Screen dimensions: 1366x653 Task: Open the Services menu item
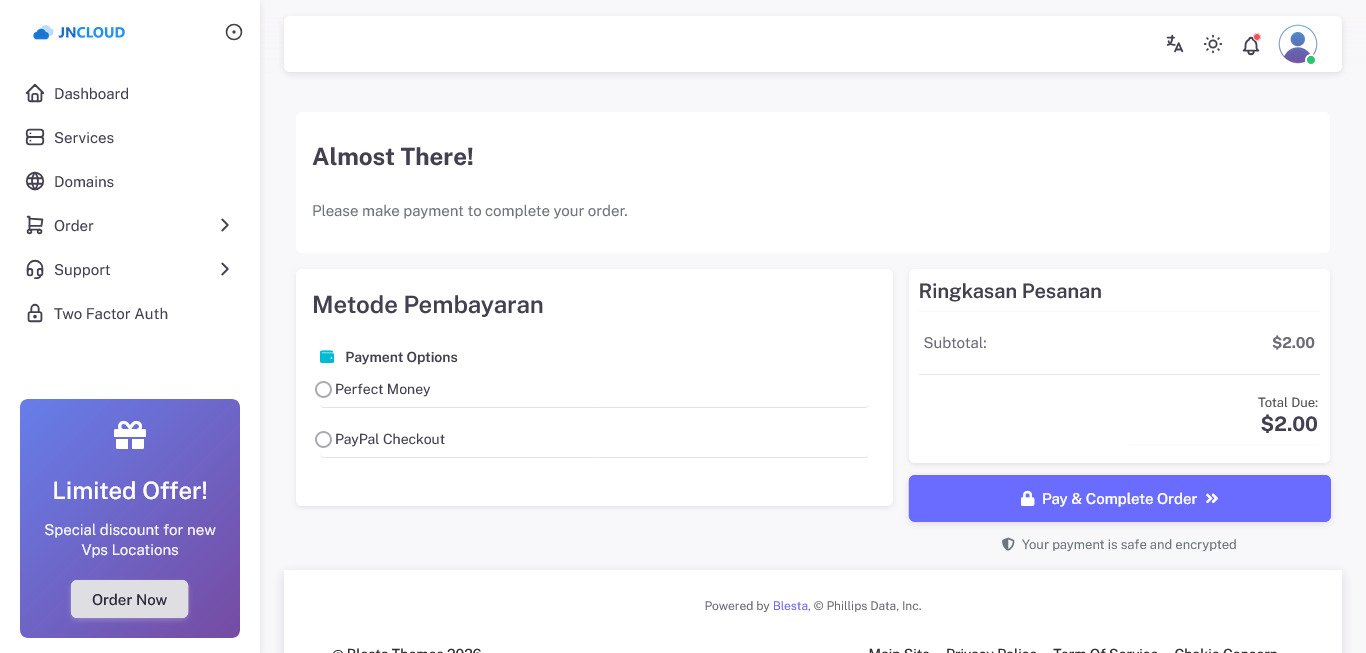point(84,138)
